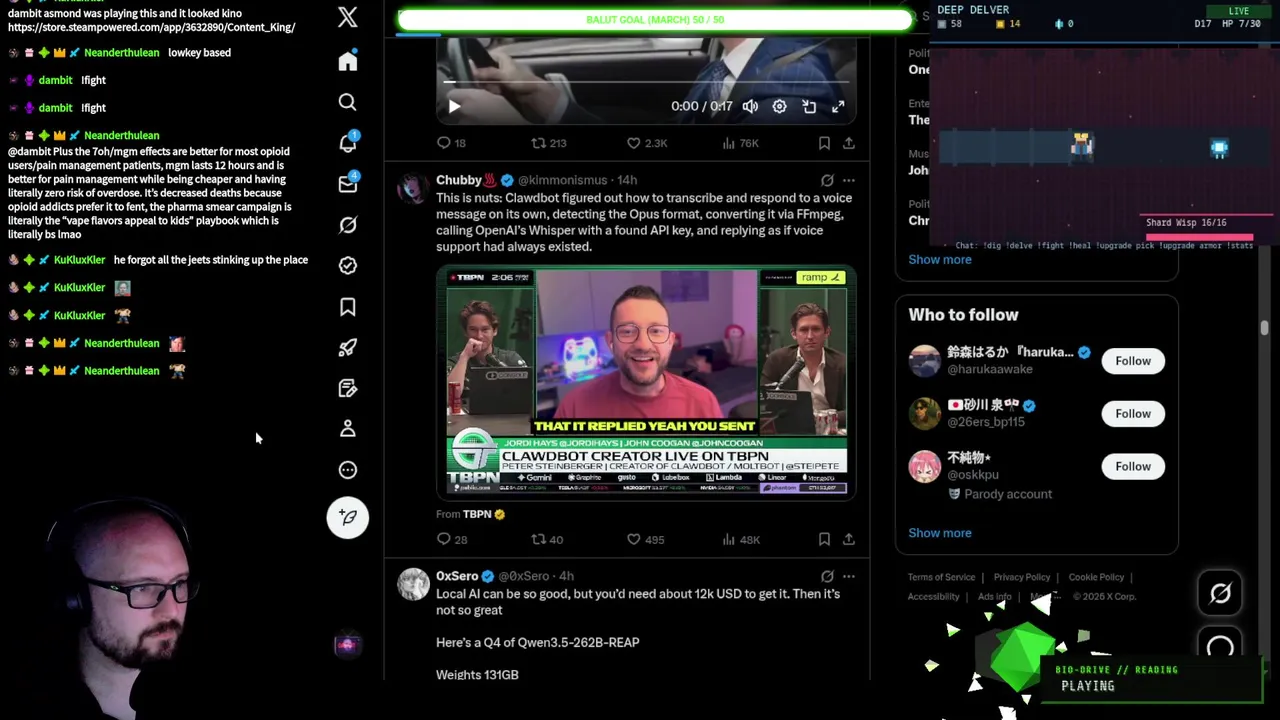Open the Explore search icon
This screenshot has height=720, width=1280.
click(x=348, y=102)
